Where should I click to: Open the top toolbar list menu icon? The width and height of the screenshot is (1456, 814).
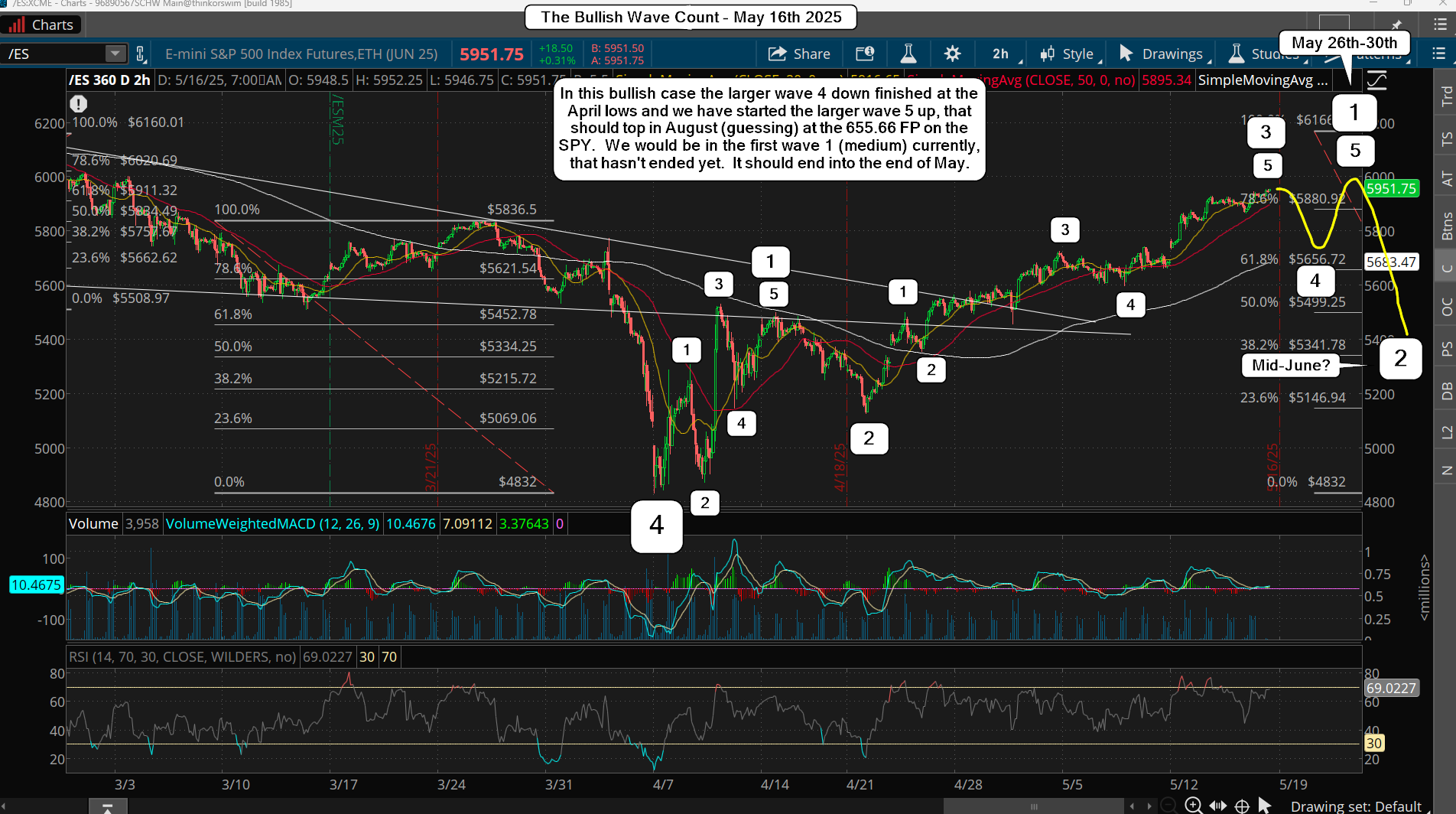(x=1438, y=54)
